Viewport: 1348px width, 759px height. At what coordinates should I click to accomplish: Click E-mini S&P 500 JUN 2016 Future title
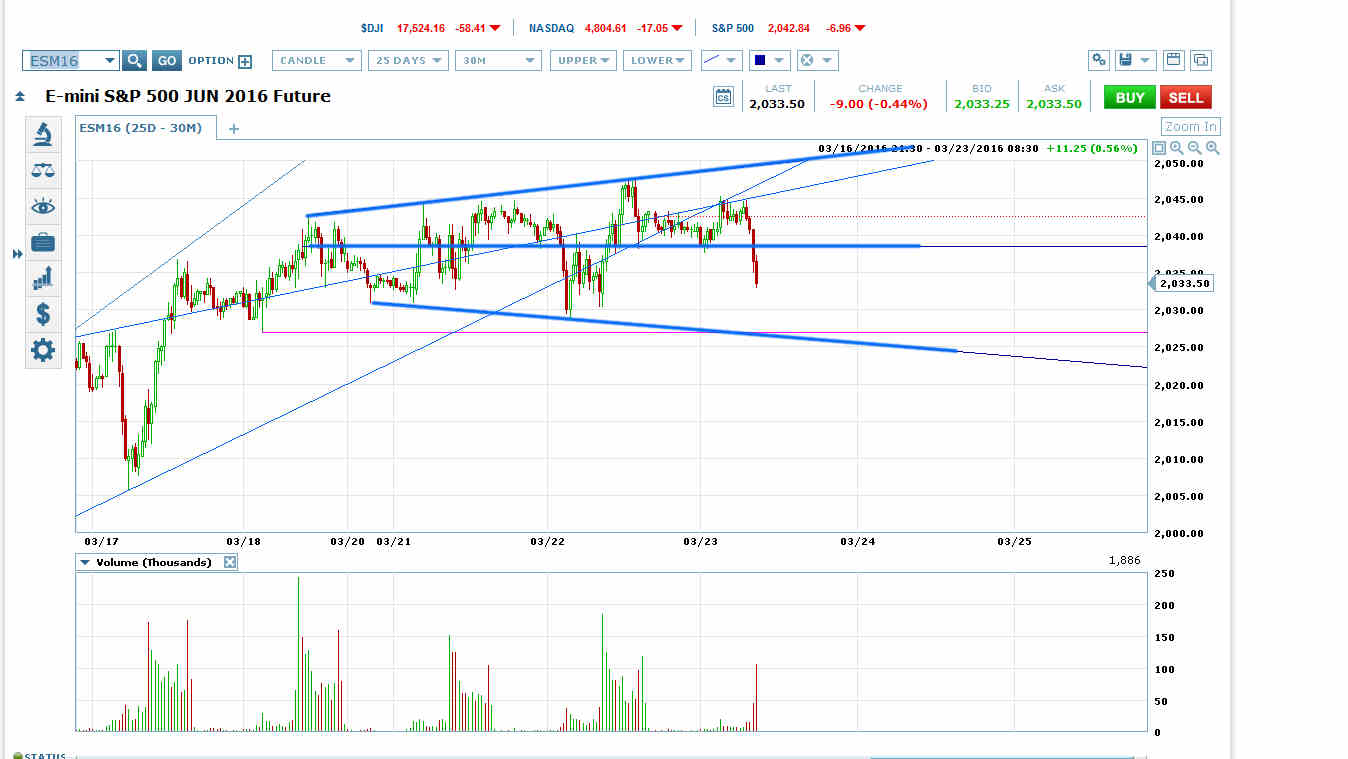tap(188, 97)
